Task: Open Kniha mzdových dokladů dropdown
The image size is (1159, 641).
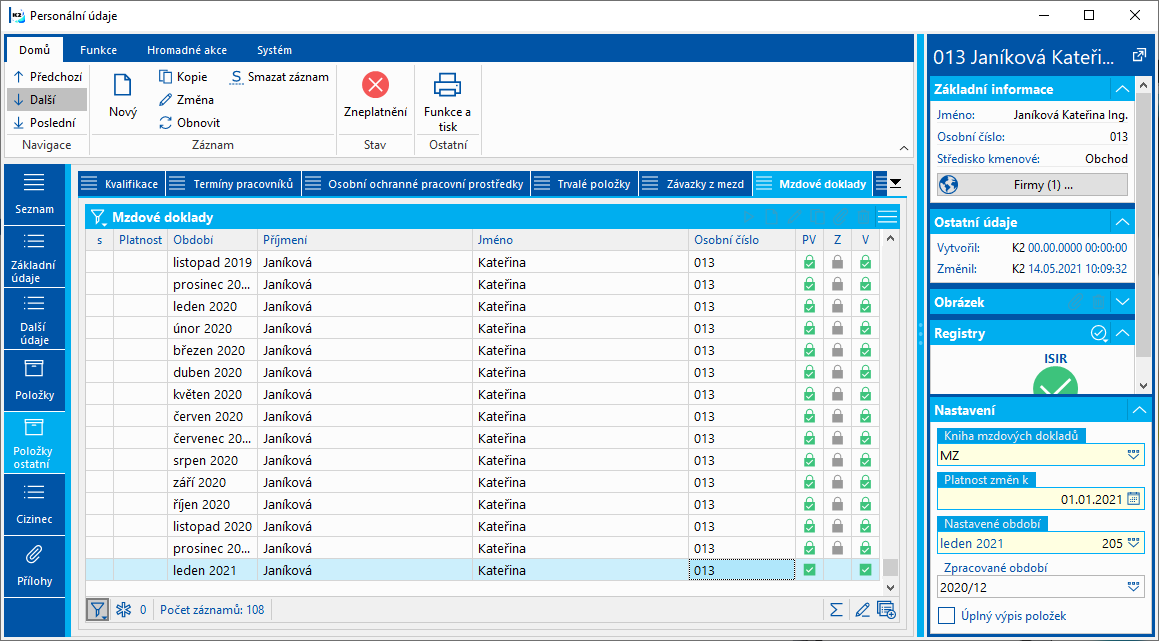Action: (1133, 455)
